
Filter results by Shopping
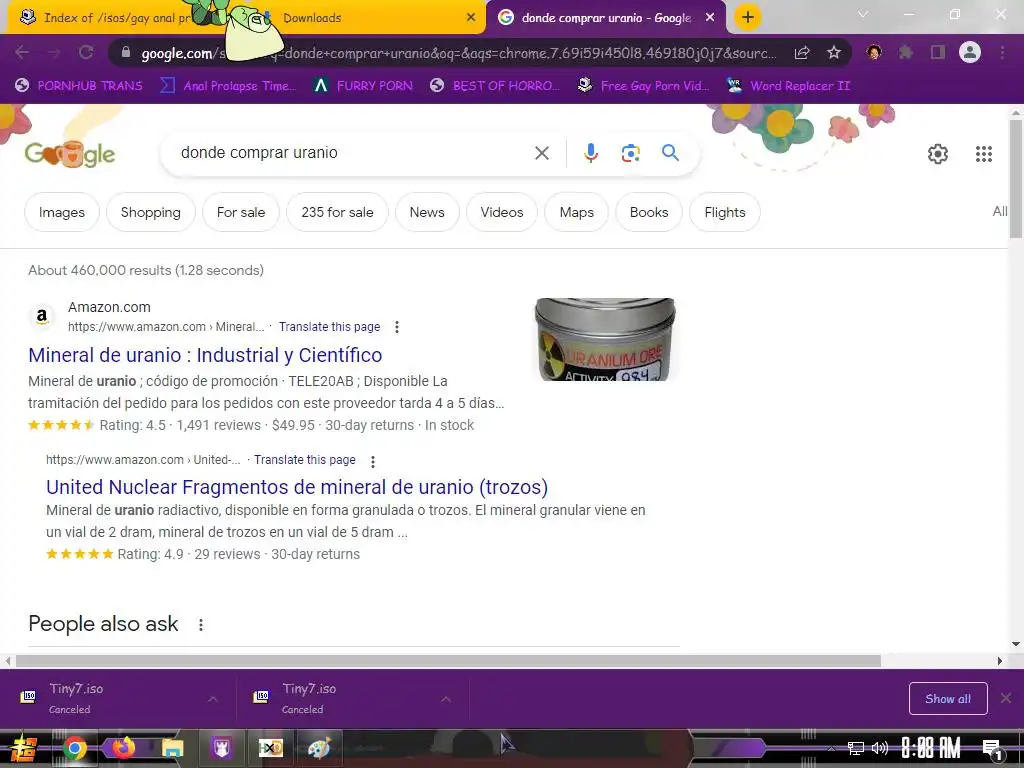pyautogui.click(x=151, y=212)
